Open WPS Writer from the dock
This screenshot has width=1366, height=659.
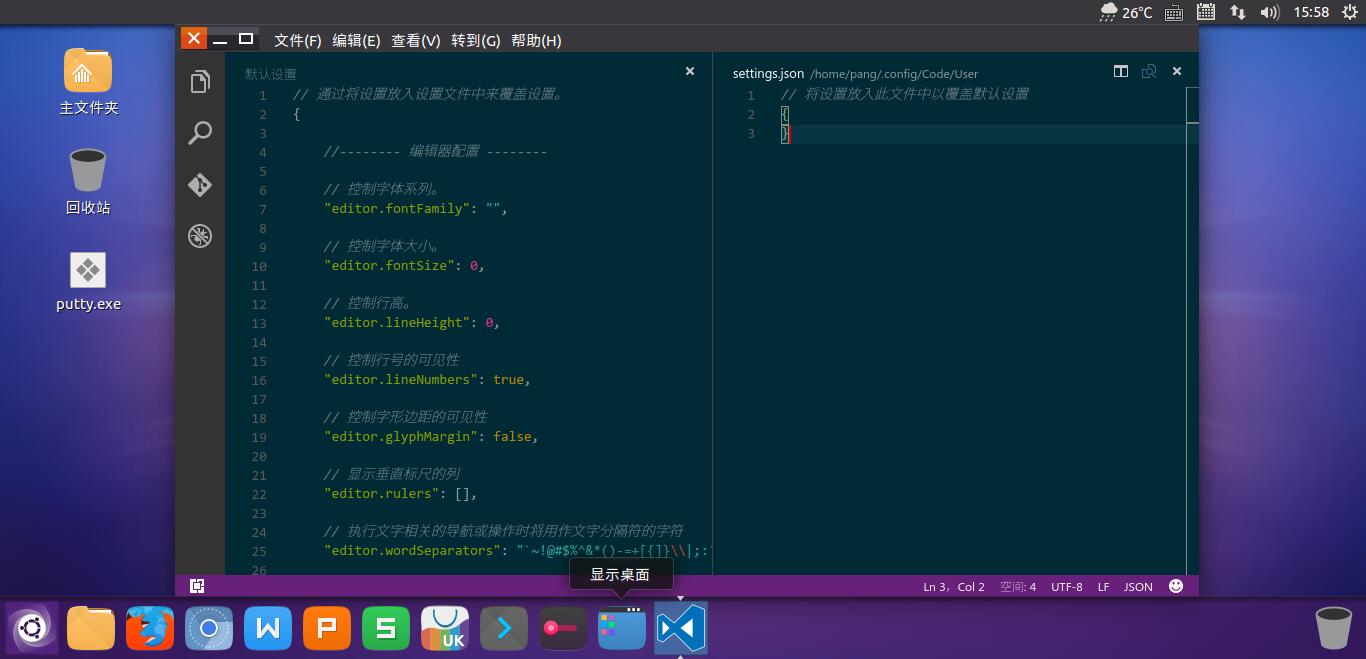pos(267,628)
